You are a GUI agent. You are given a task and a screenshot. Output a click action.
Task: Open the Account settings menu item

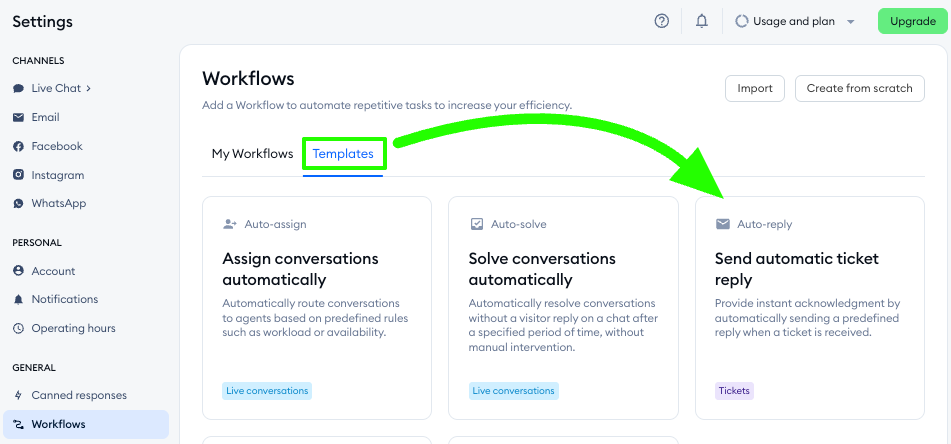pos(53,271)
